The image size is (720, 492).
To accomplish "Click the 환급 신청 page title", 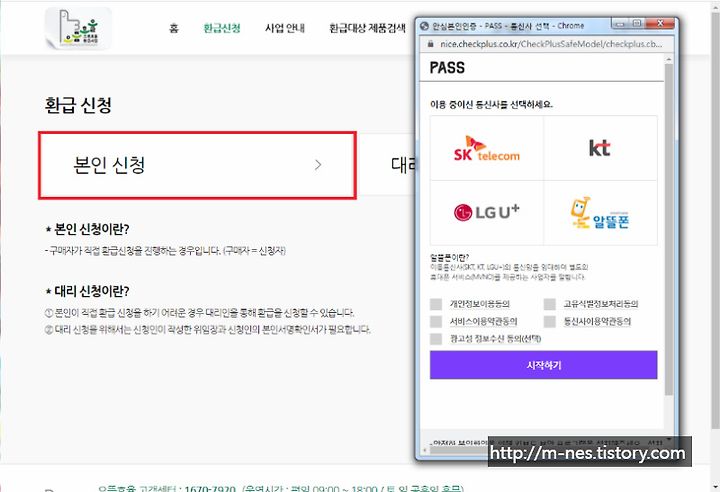I will click(78, 105).
